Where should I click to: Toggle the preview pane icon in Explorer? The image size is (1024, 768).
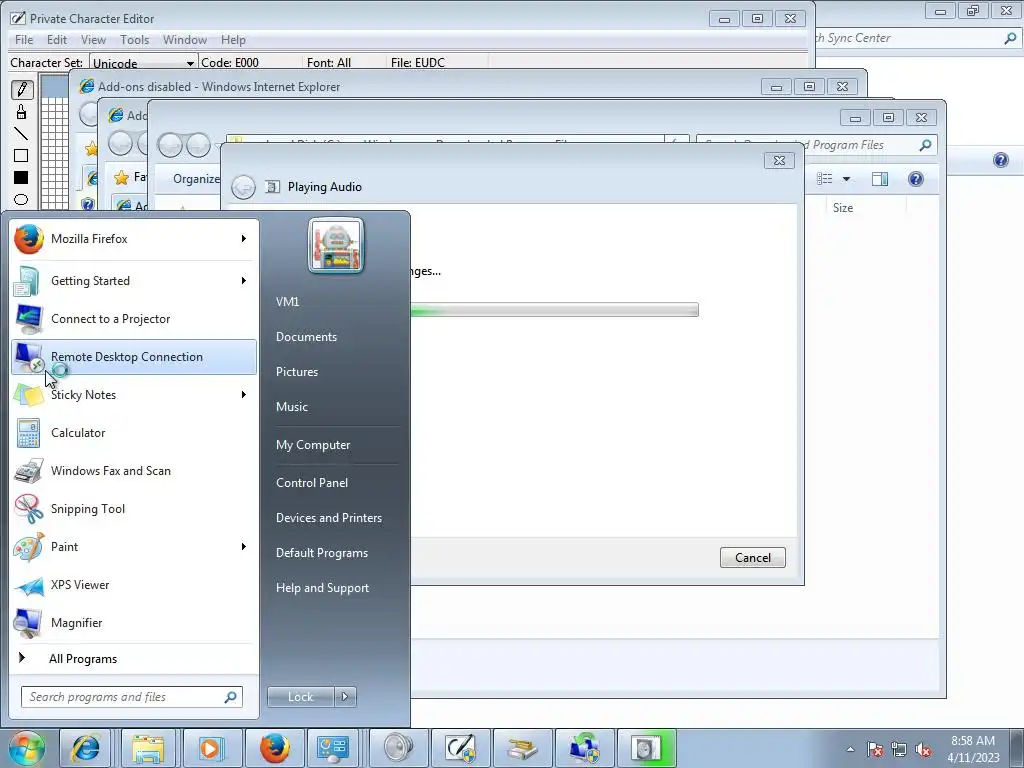pos(880,179)
